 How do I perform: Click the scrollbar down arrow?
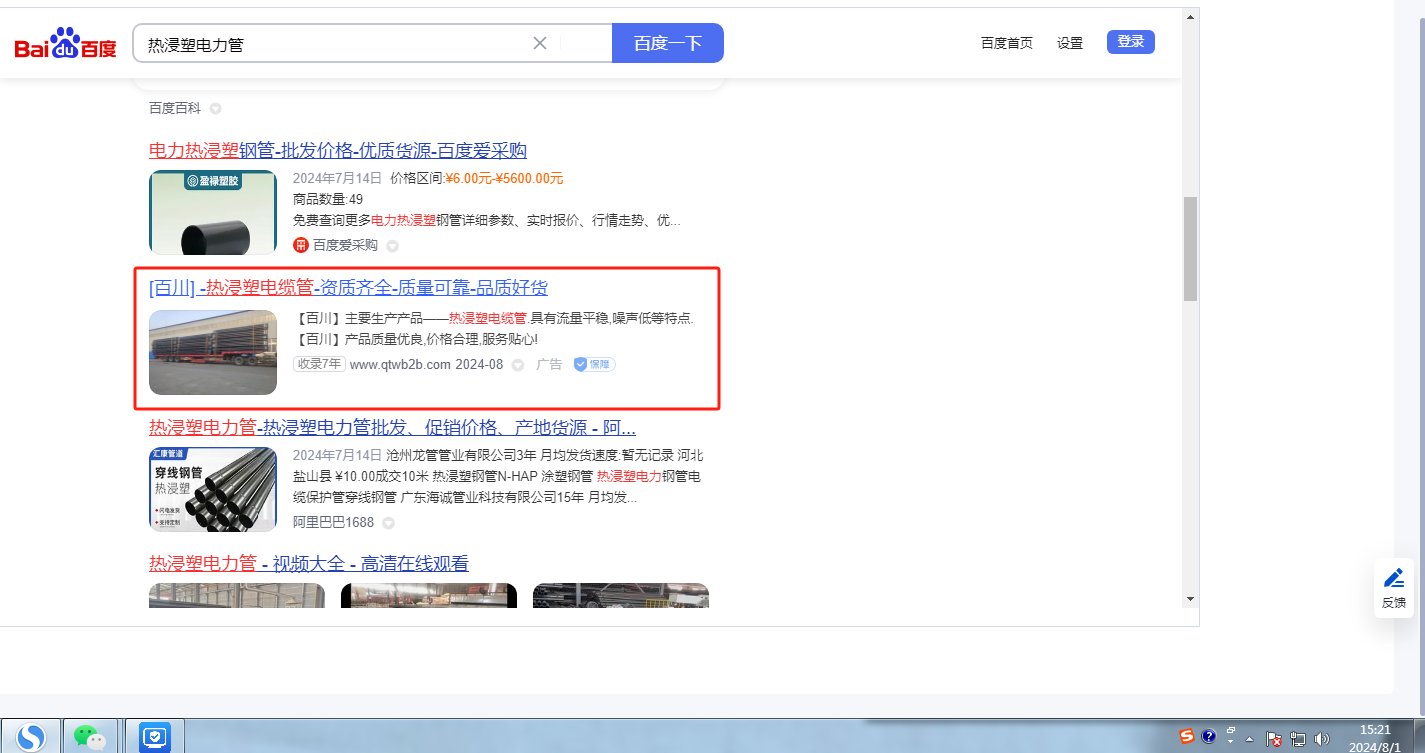(x=1190, y=599)
